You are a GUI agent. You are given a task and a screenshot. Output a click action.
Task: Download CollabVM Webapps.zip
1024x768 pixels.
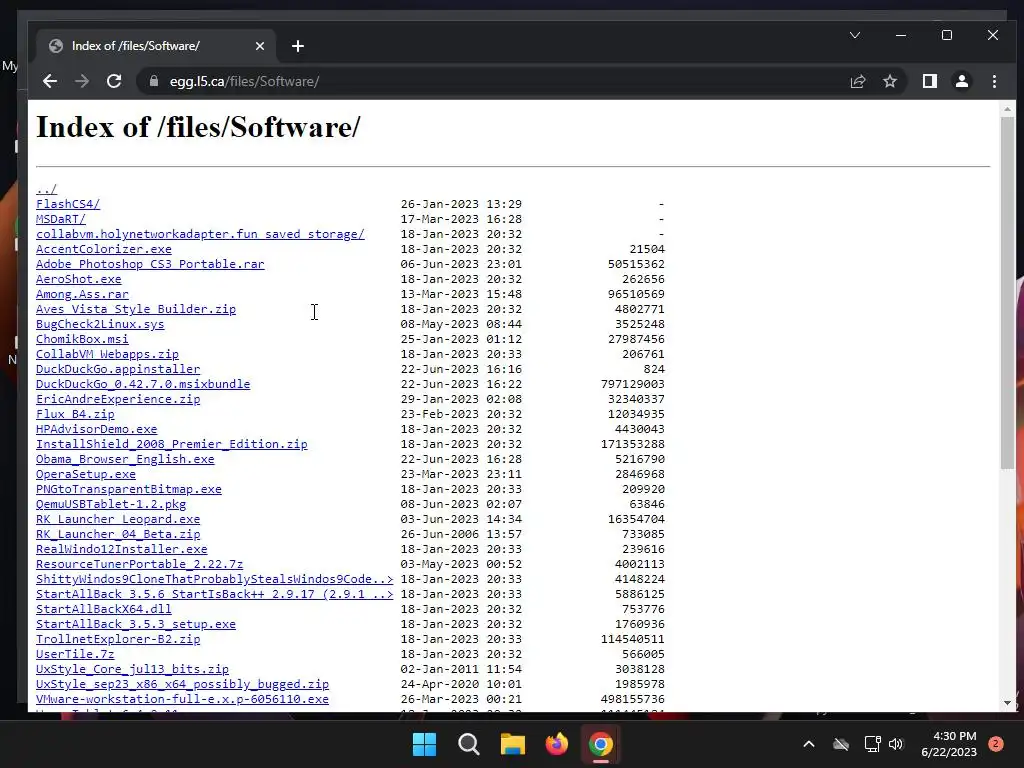107,355
